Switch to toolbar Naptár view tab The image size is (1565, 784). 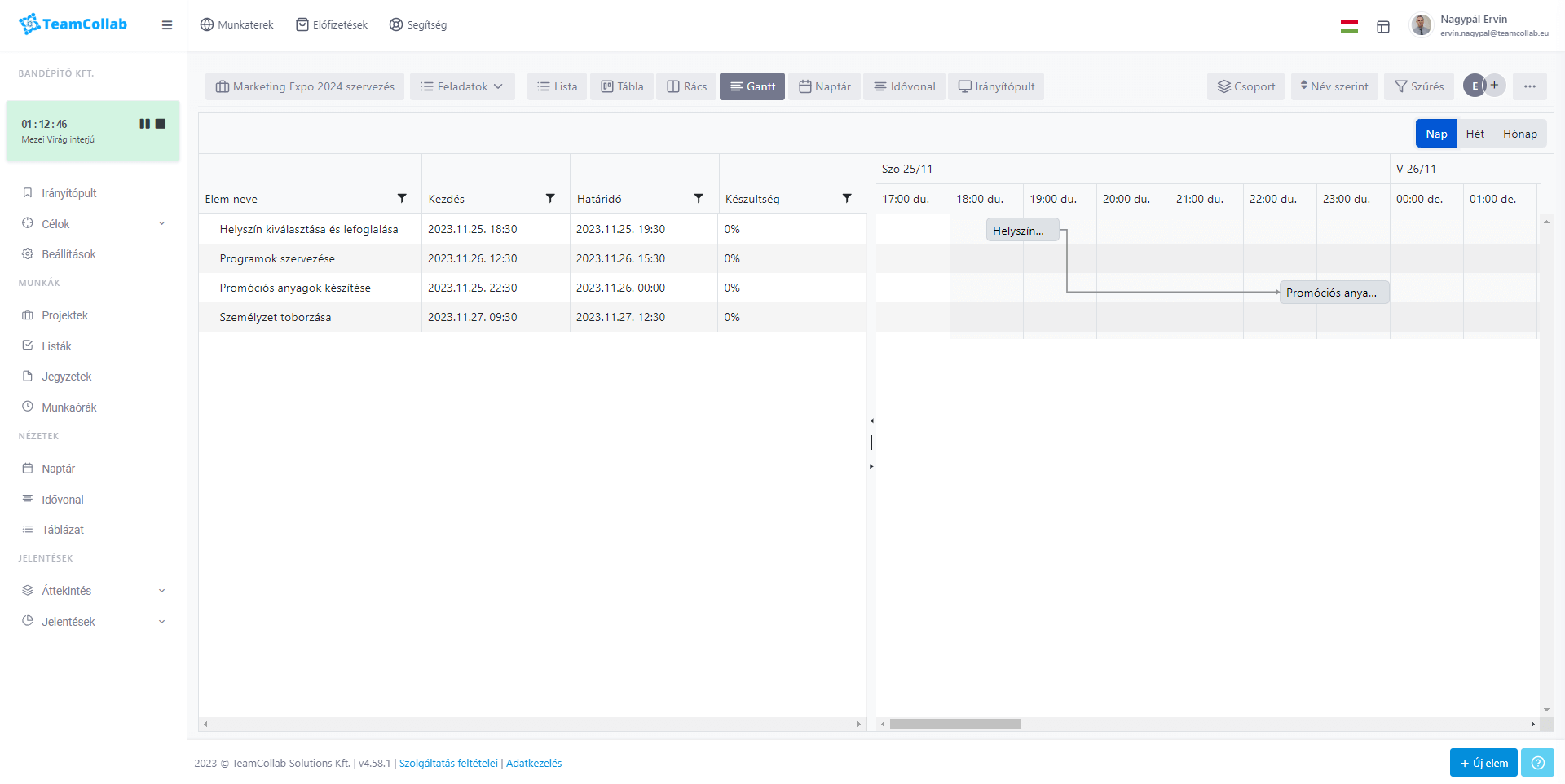tap(824, 86)
